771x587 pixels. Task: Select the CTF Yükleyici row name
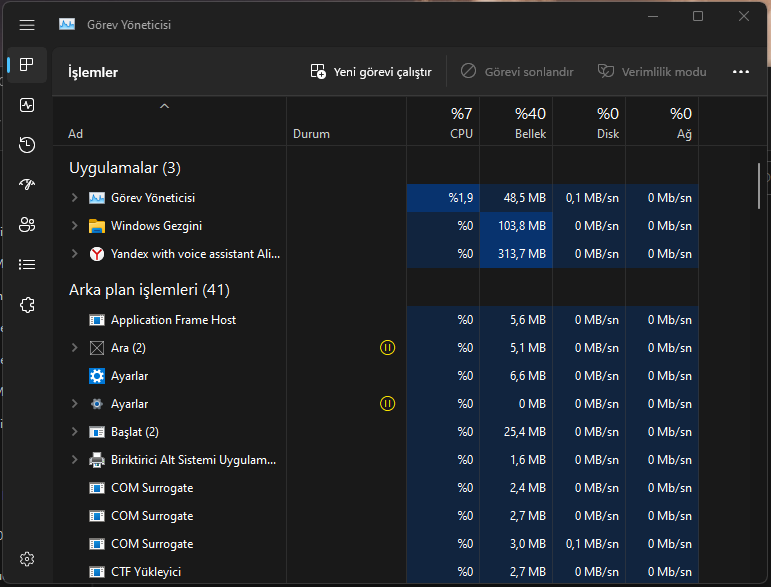[146, 572]
